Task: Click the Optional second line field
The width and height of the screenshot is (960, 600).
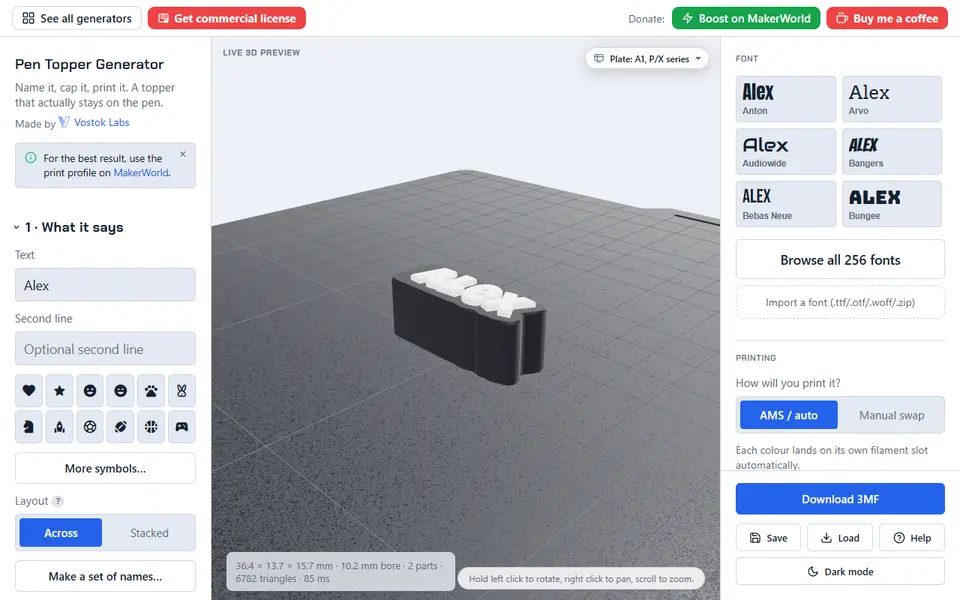Action: point(105,349)
